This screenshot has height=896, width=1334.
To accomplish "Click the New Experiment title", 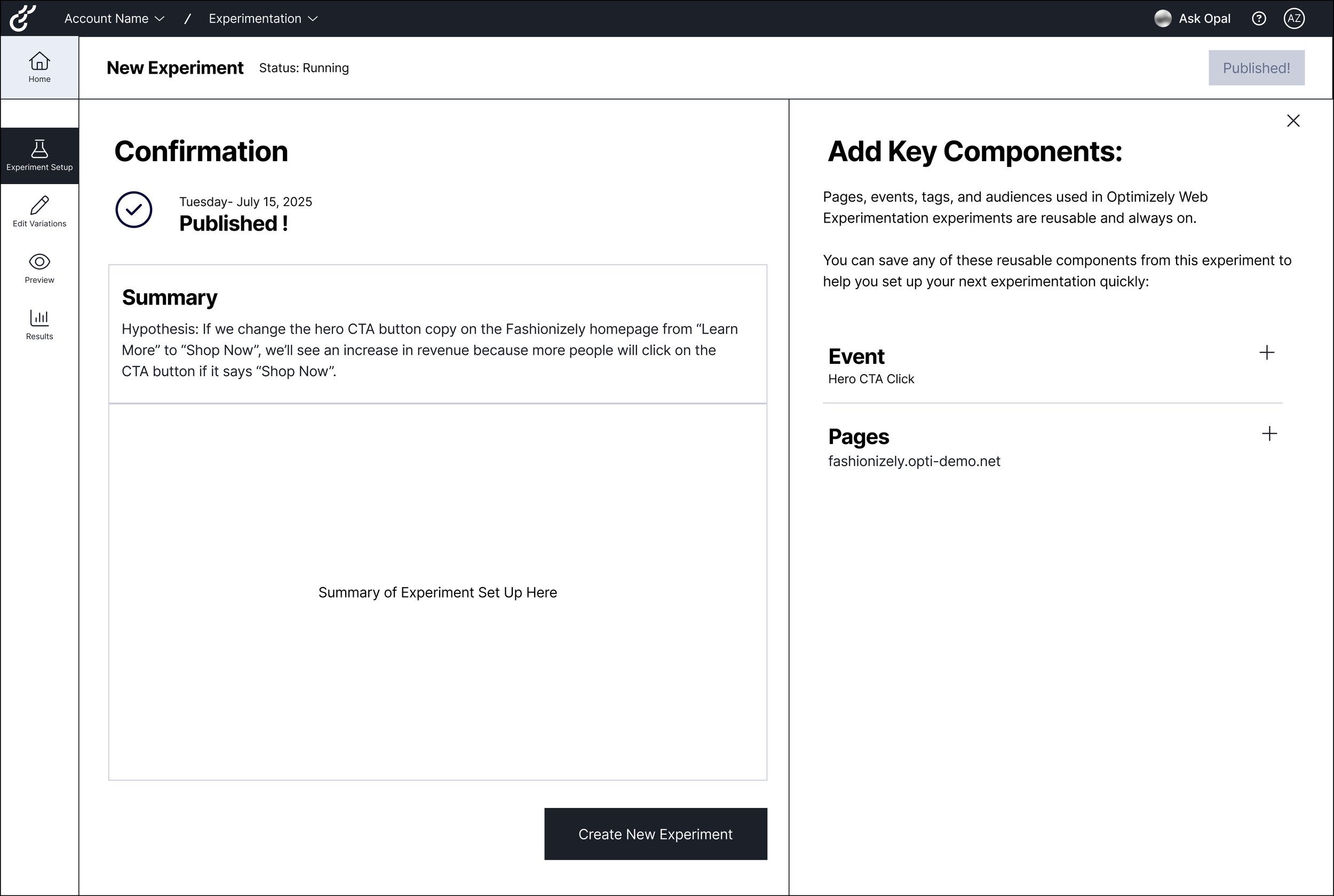I will [175, 68].
